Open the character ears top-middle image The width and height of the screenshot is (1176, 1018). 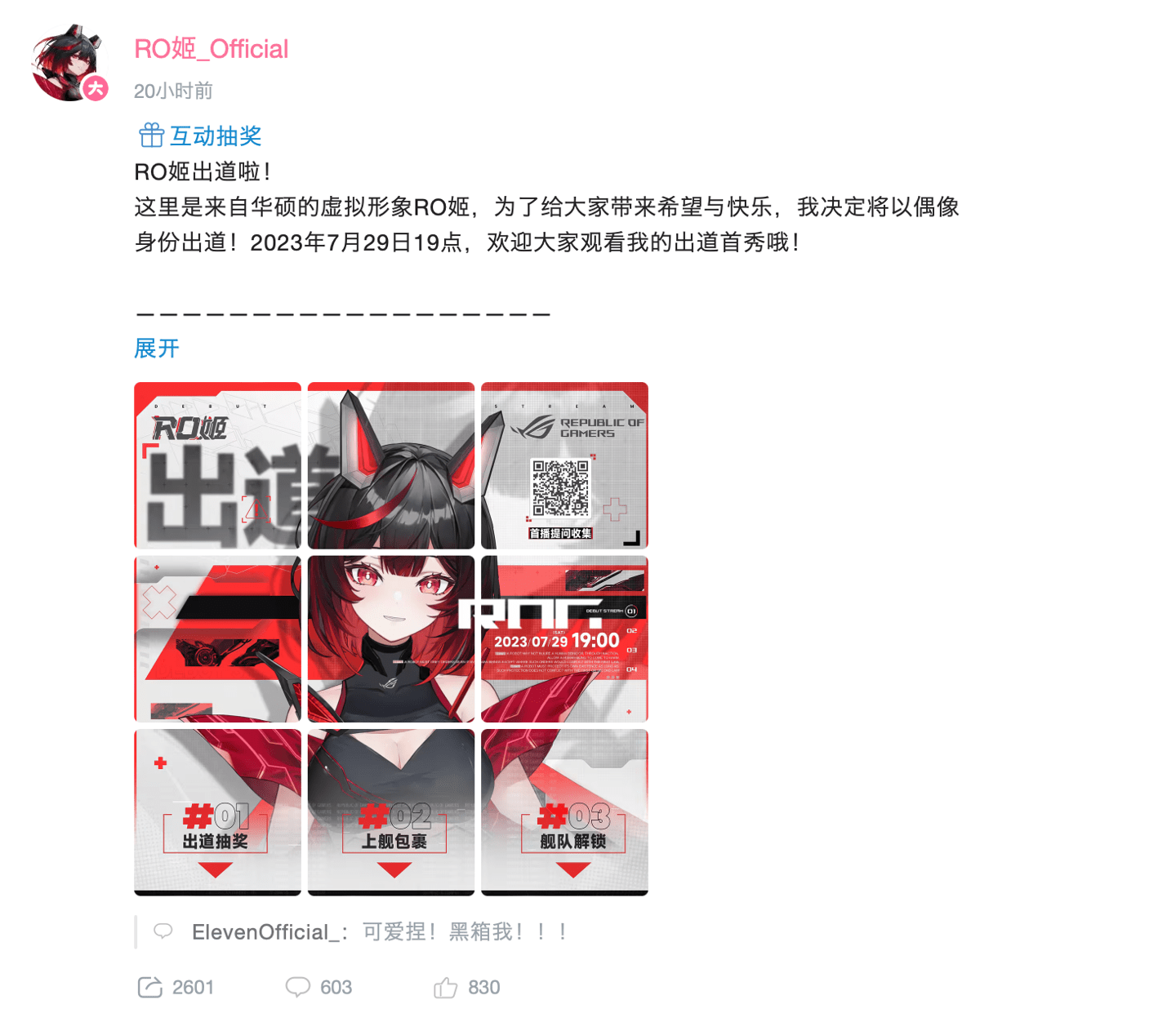tap(391, 465)
